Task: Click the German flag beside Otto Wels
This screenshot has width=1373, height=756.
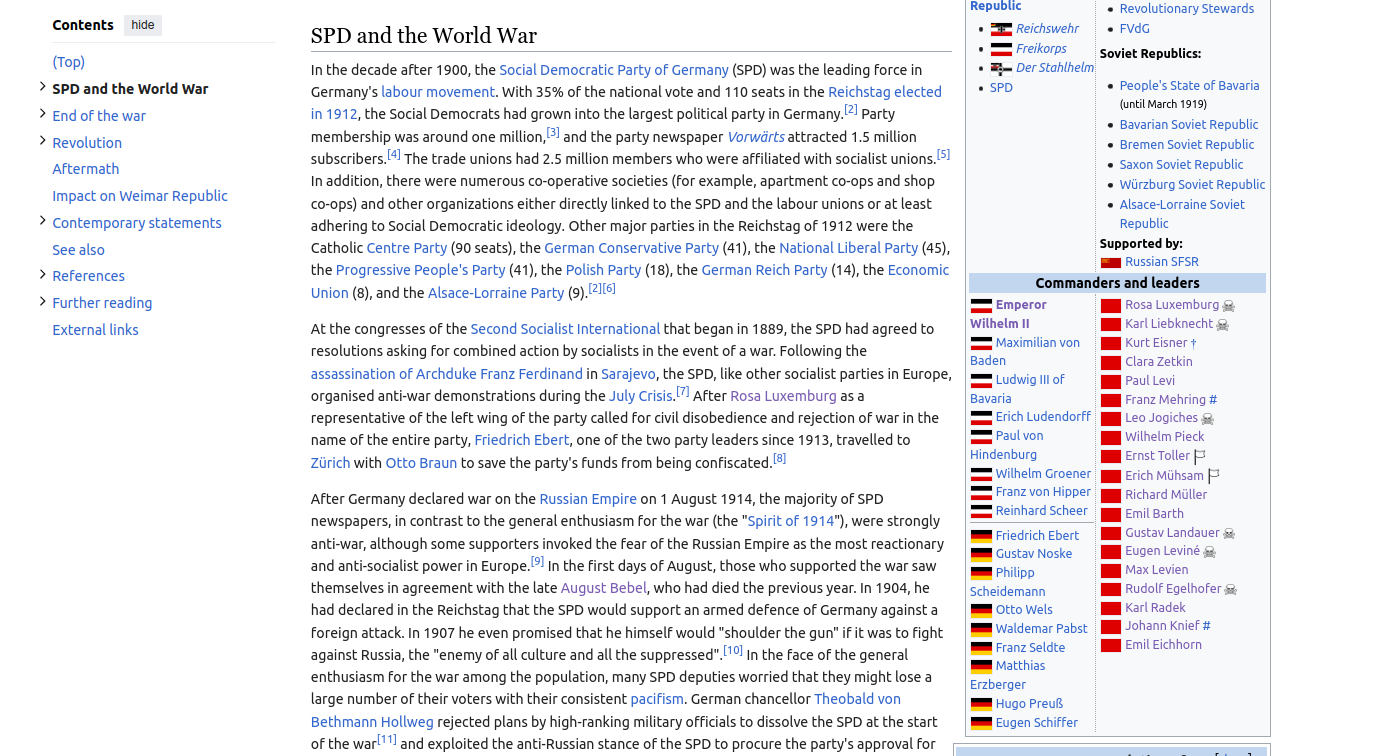Action: click(981, 611)
